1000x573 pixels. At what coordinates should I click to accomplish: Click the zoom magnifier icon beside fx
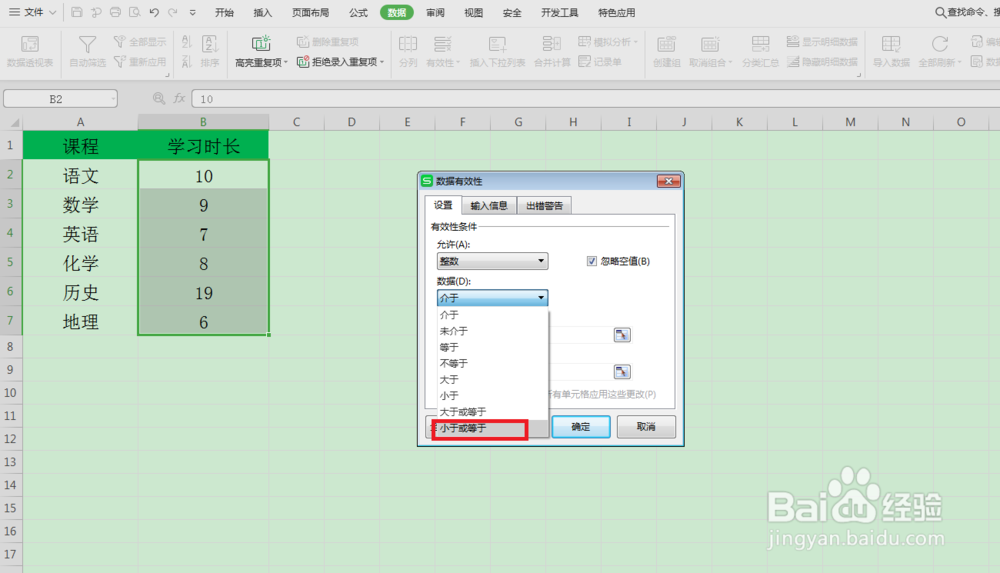(x=159, y=98)
